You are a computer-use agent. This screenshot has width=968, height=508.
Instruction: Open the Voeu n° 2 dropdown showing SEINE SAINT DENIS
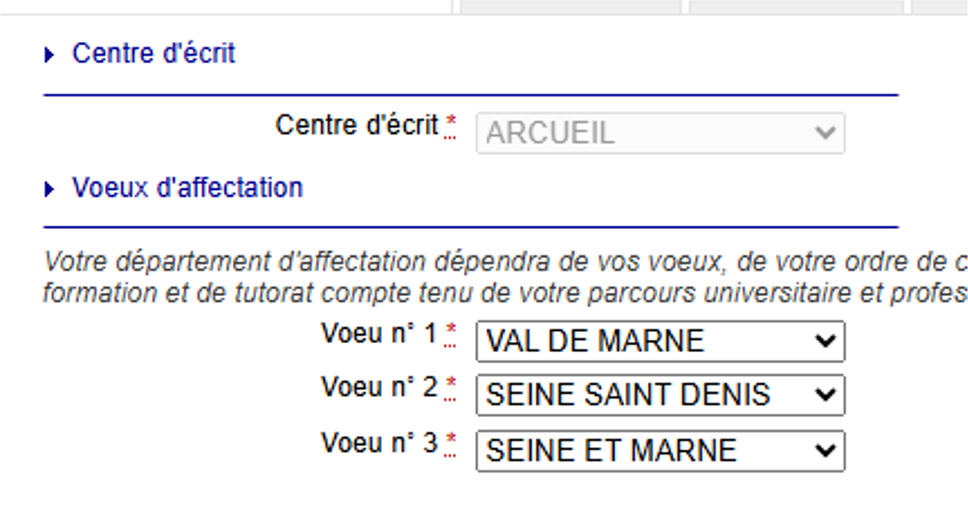tap(660, 395)
